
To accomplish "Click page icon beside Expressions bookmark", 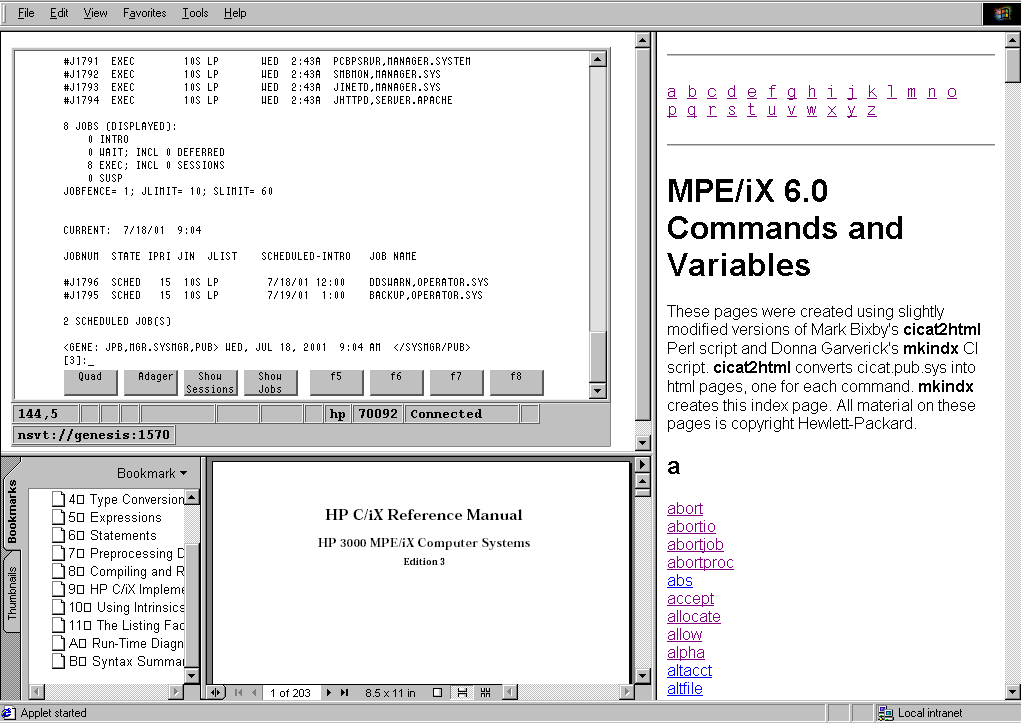I will 59,517.
